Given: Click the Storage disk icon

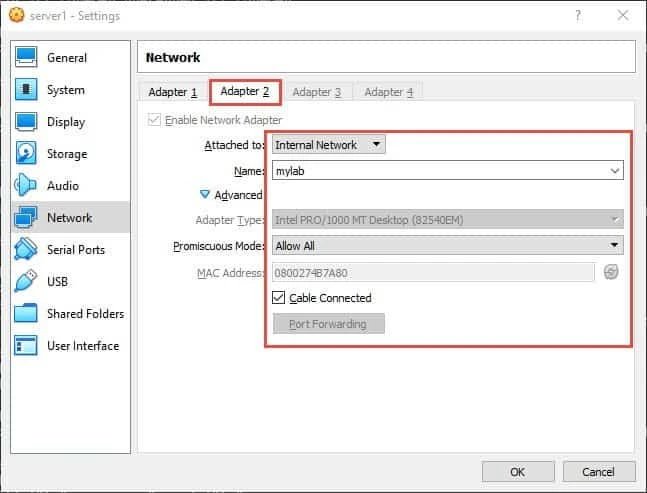Looking at the screenshot, I should tap(26, 153).
